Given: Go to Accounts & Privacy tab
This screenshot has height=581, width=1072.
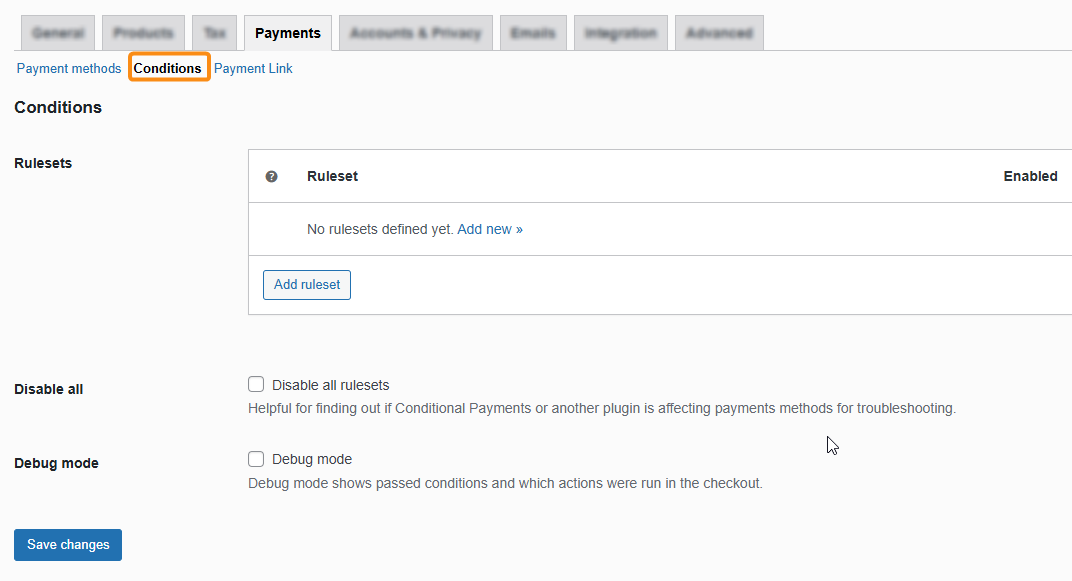Looking at the screenshot, I should (x=415, y=33).
